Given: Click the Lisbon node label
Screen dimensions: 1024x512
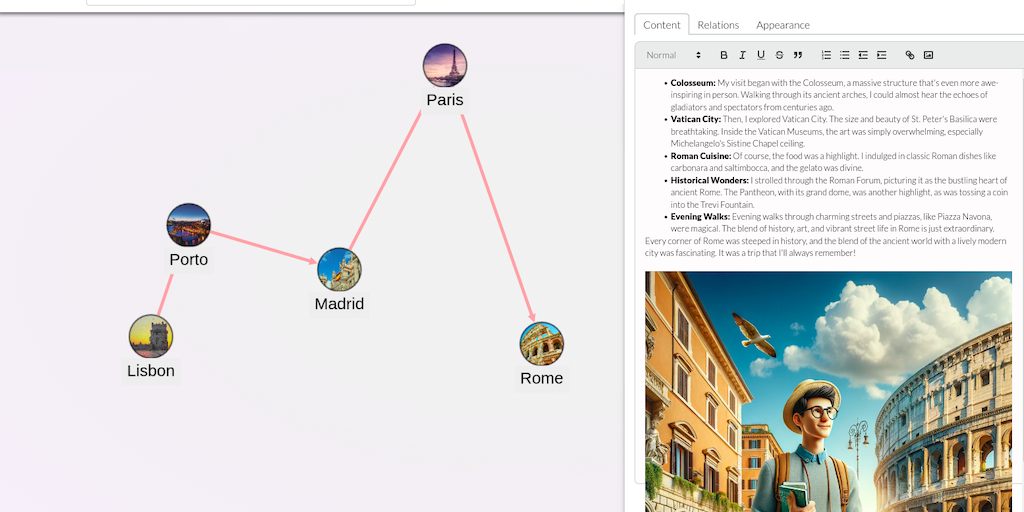Looking at the screenshot, I should (151, 371).
